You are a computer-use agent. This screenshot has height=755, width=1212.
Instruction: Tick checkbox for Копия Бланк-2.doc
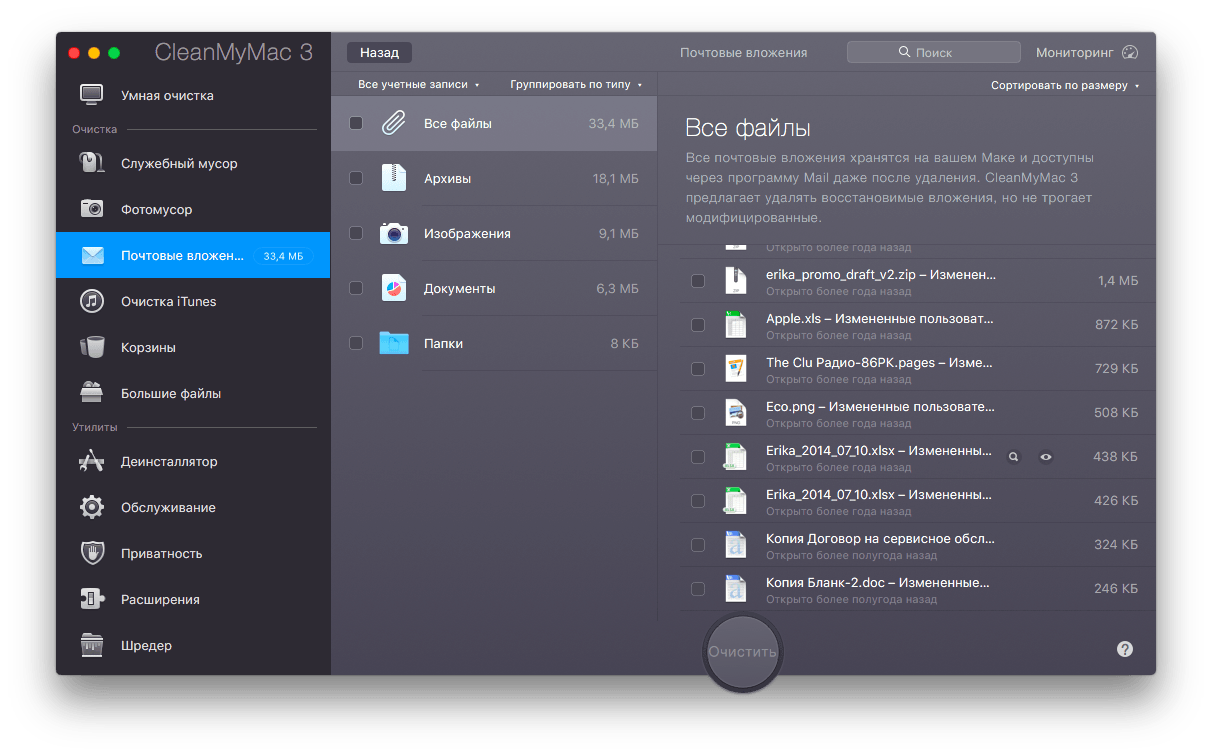coord(698,589)
